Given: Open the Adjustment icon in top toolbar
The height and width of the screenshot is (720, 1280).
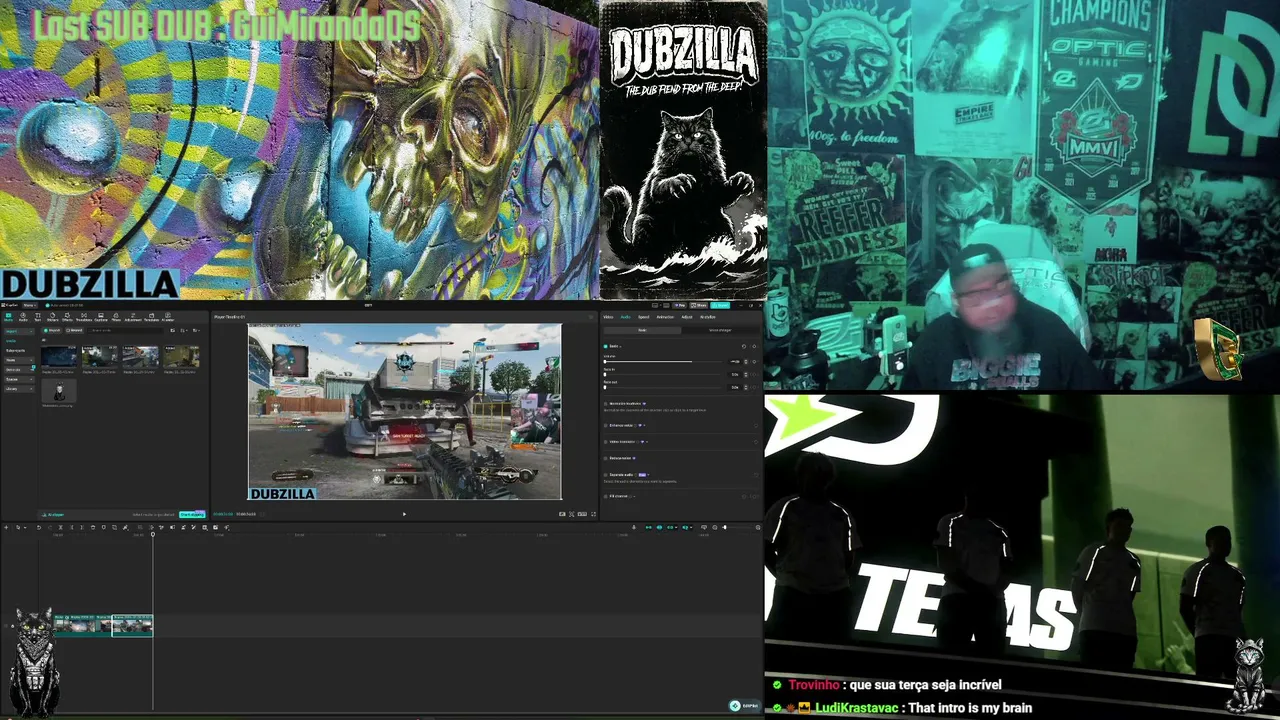Looking at the screenshot, I should coord(133,317).
